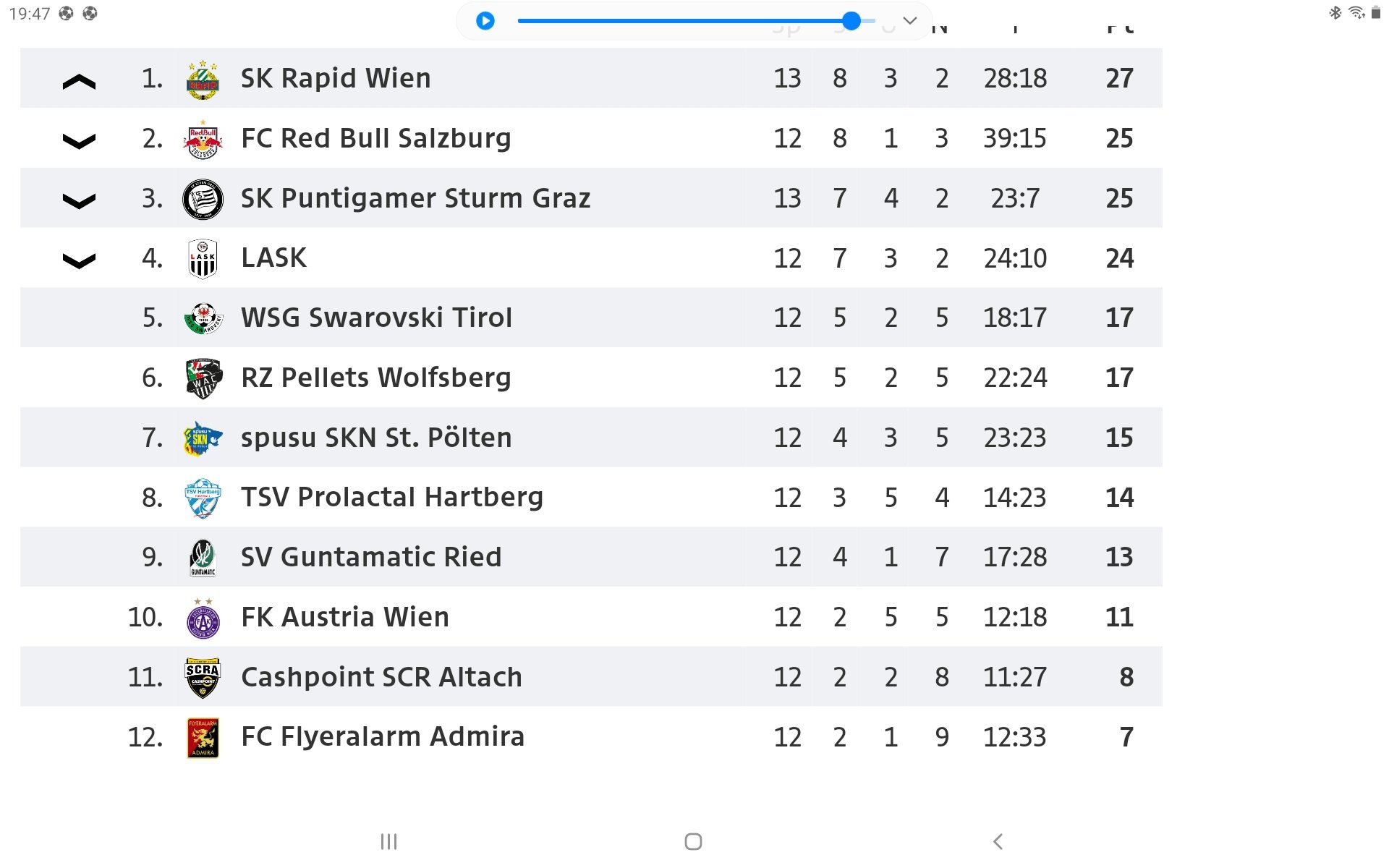This screenshot has height=868, width=1389.
Task: Tap the Android home navigation button
Action: pyautogui.click(x=693, y=841)
